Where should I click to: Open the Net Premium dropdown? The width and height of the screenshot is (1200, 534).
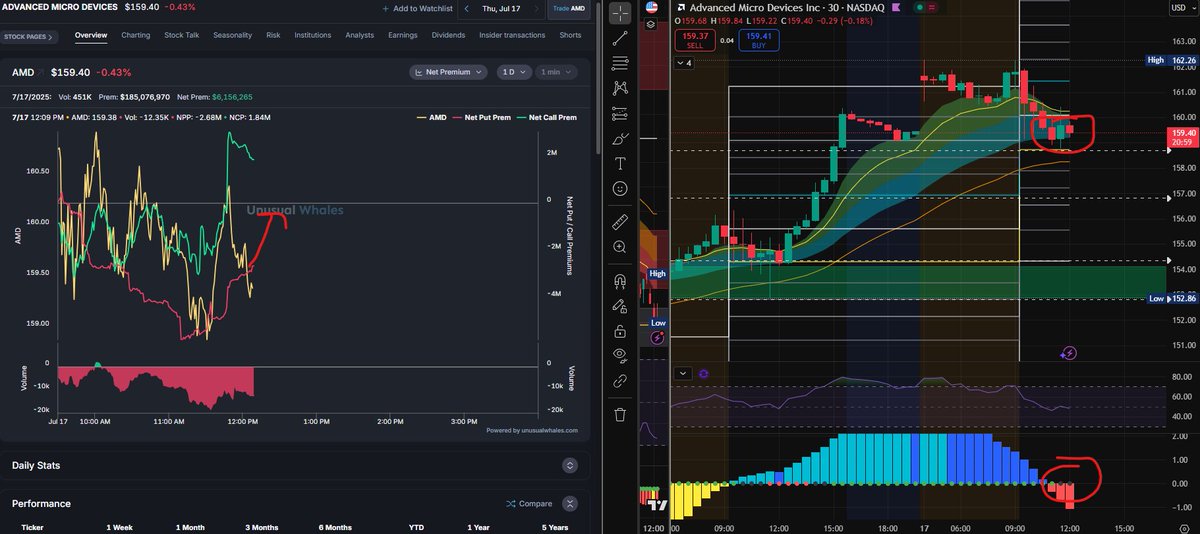(448, 72)
